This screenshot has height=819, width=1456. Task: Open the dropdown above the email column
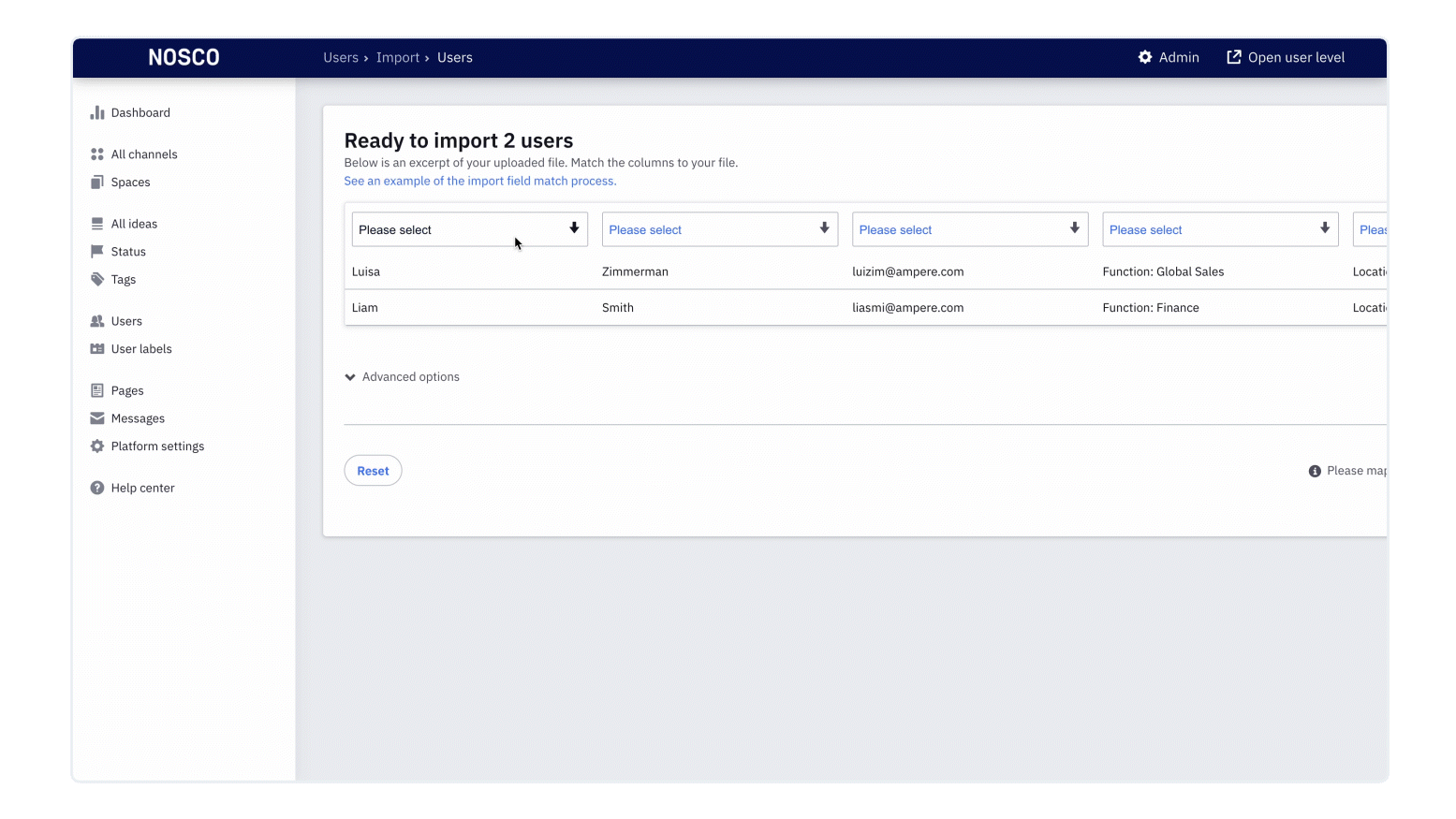click(969, 229)
